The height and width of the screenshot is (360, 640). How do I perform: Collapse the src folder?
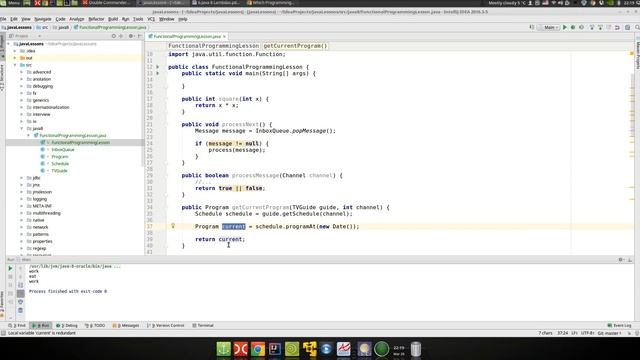tap(15, 65)
